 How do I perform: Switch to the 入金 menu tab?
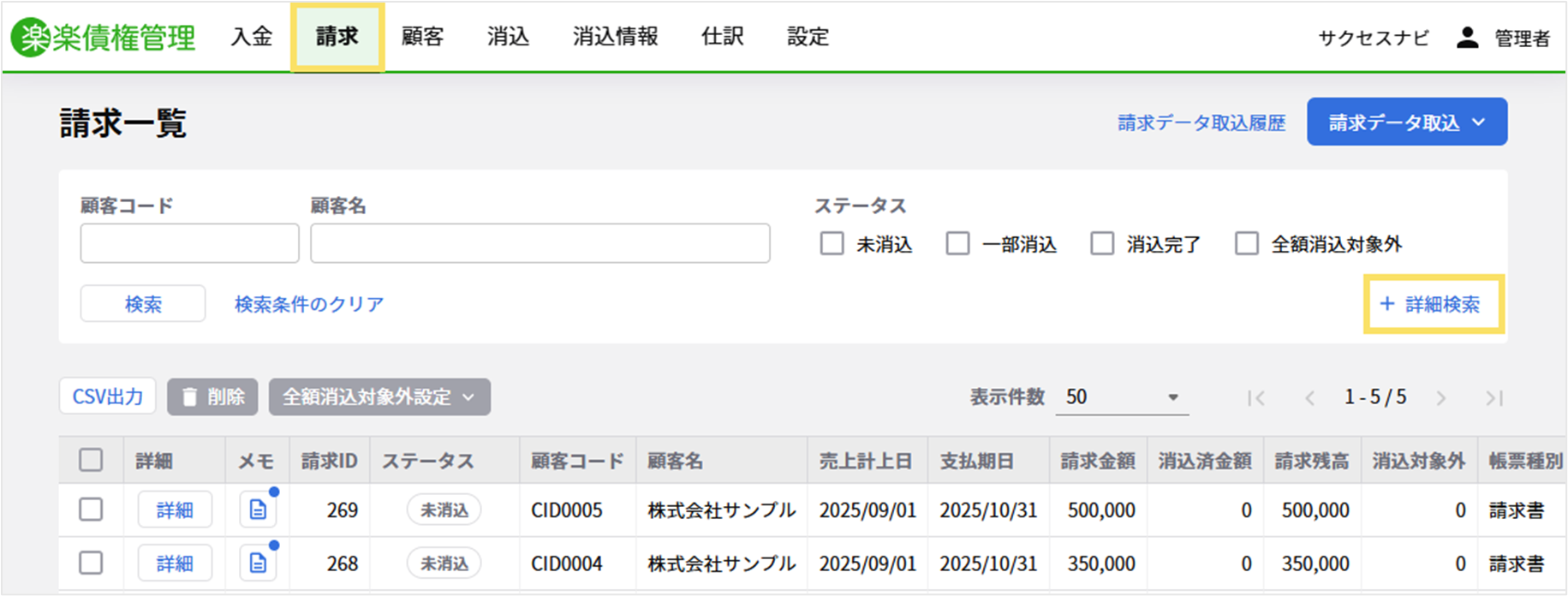pyautogui.click(x=252, y=37)
